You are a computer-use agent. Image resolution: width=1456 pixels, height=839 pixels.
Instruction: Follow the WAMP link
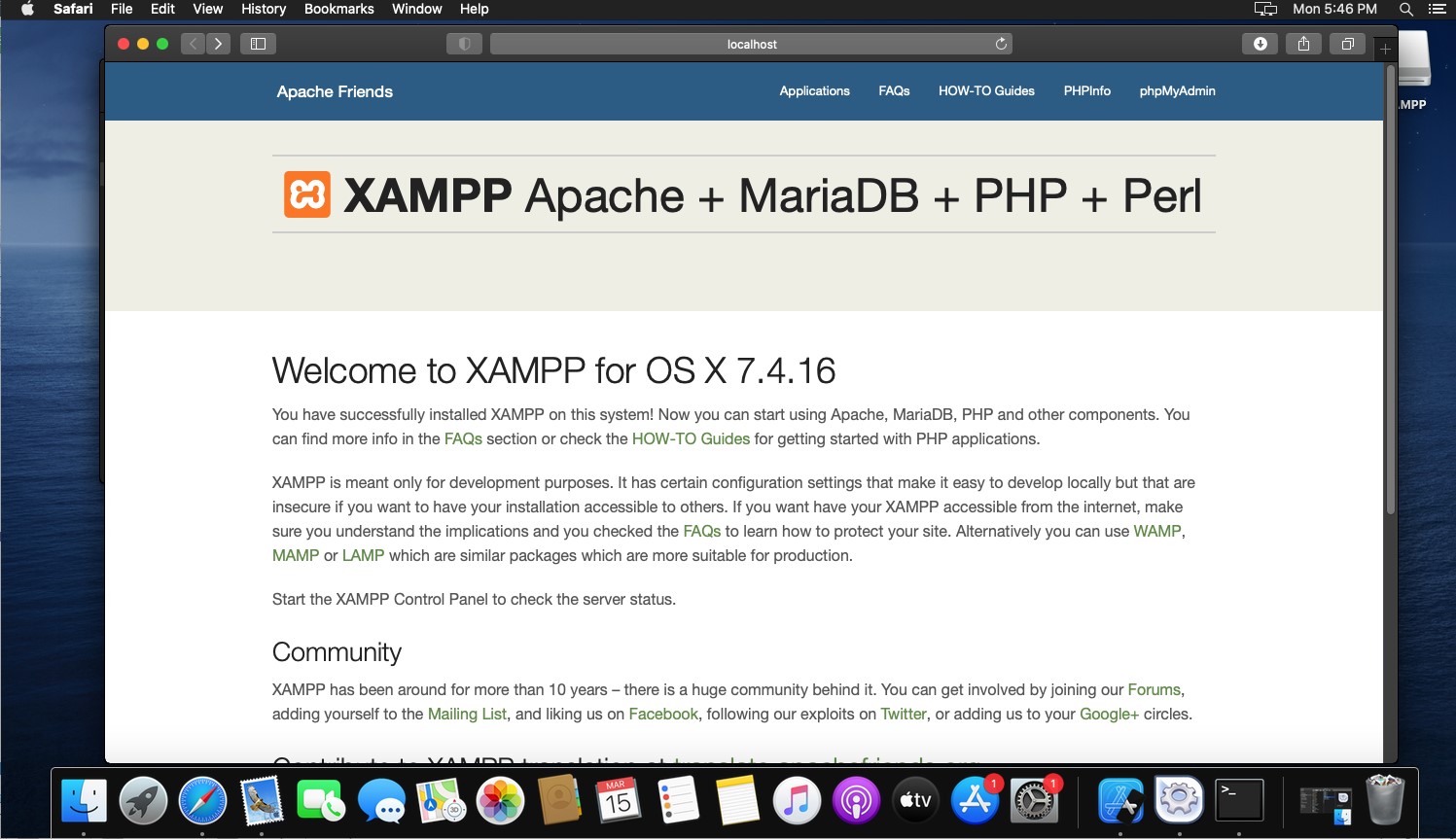(x=1157, y=531)
